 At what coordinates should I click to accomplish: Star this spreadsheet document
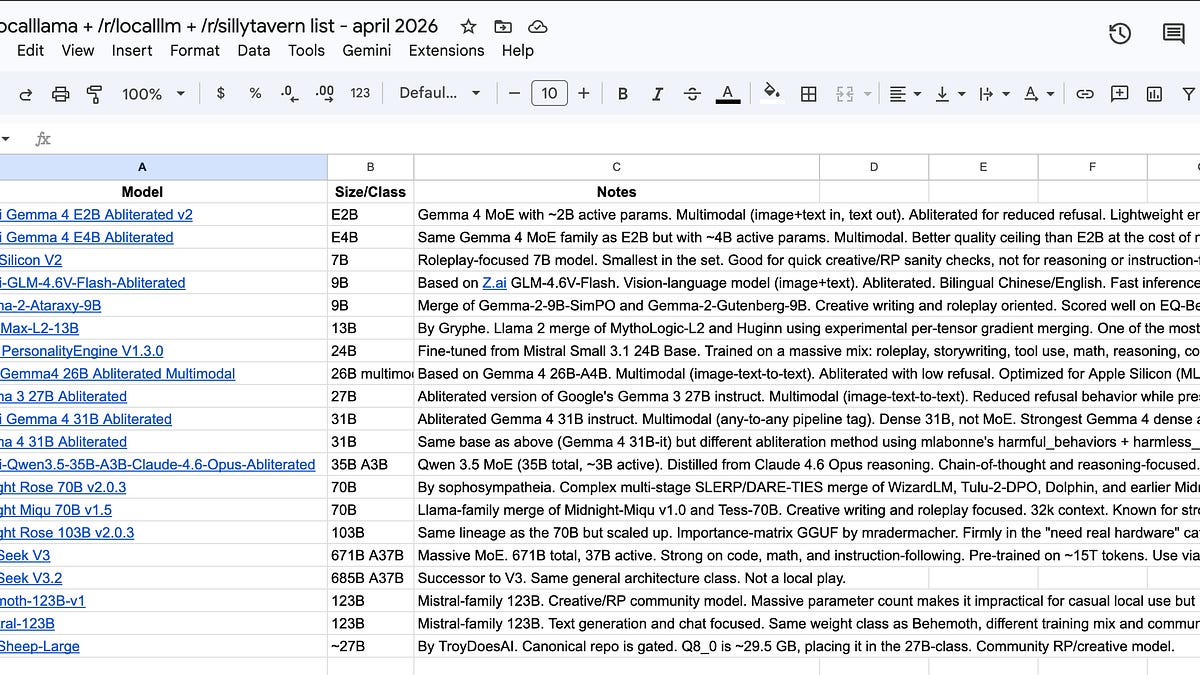click(x=468, y=26)
